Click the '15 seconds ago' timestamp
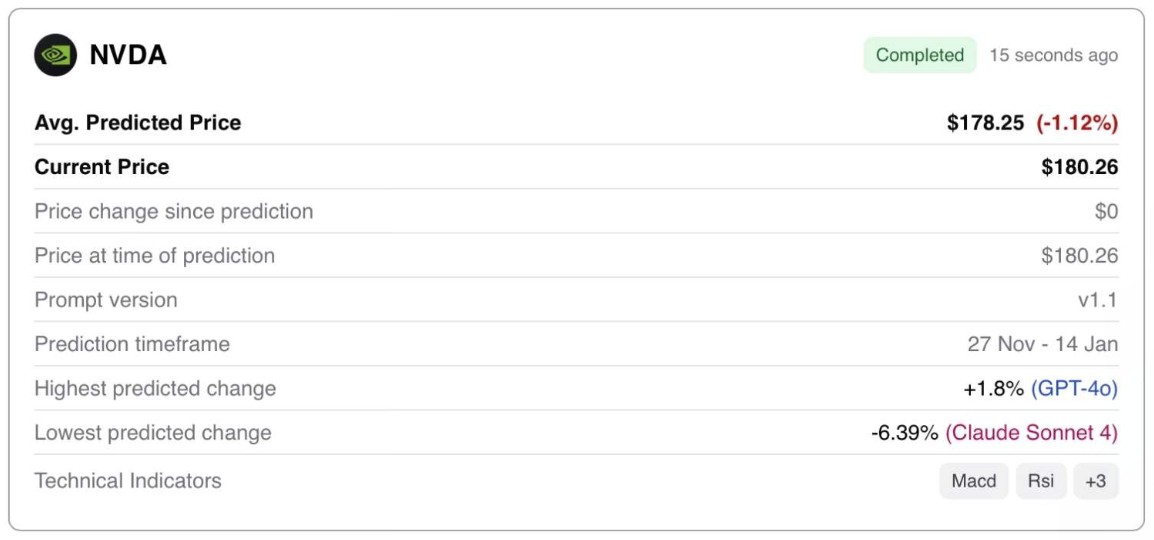Image resolution: width=1154 pixels, height=540 pixels. [x=1053, y=55]
